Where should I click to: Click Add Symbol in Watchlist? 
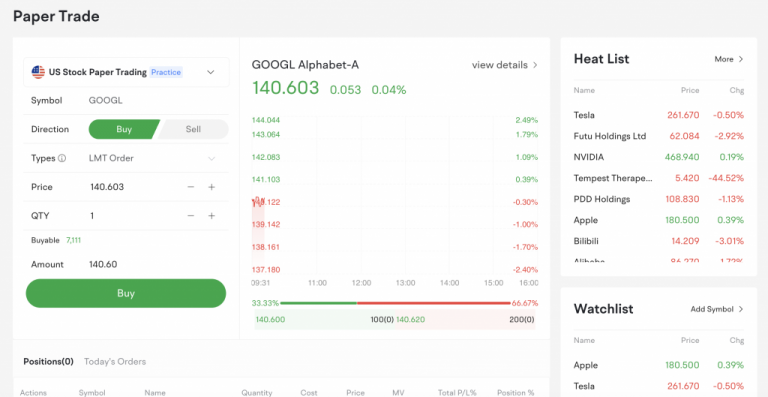coord(717,309)
